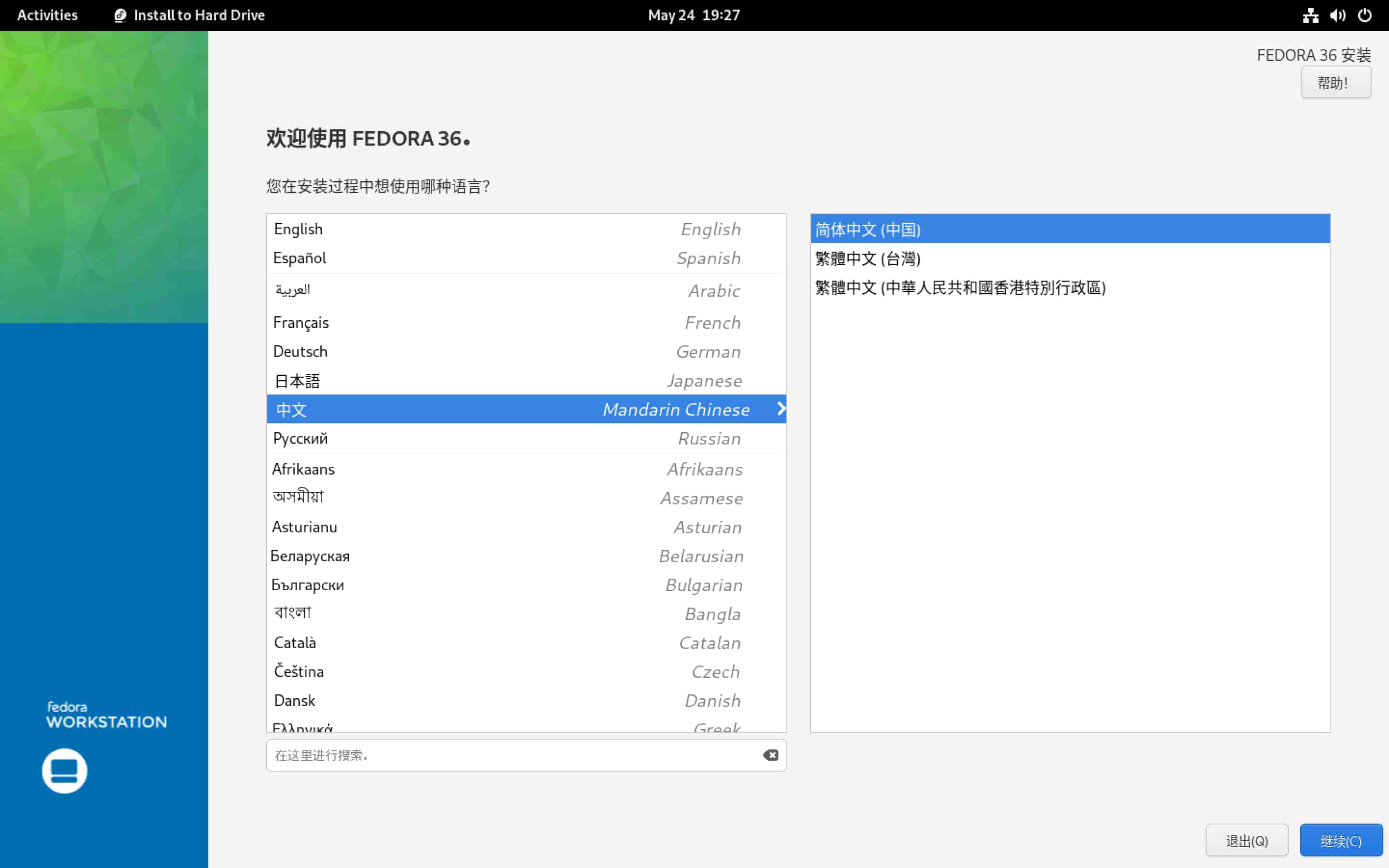
Task: Open the power menu icon
Action: tap(1365, 15)
